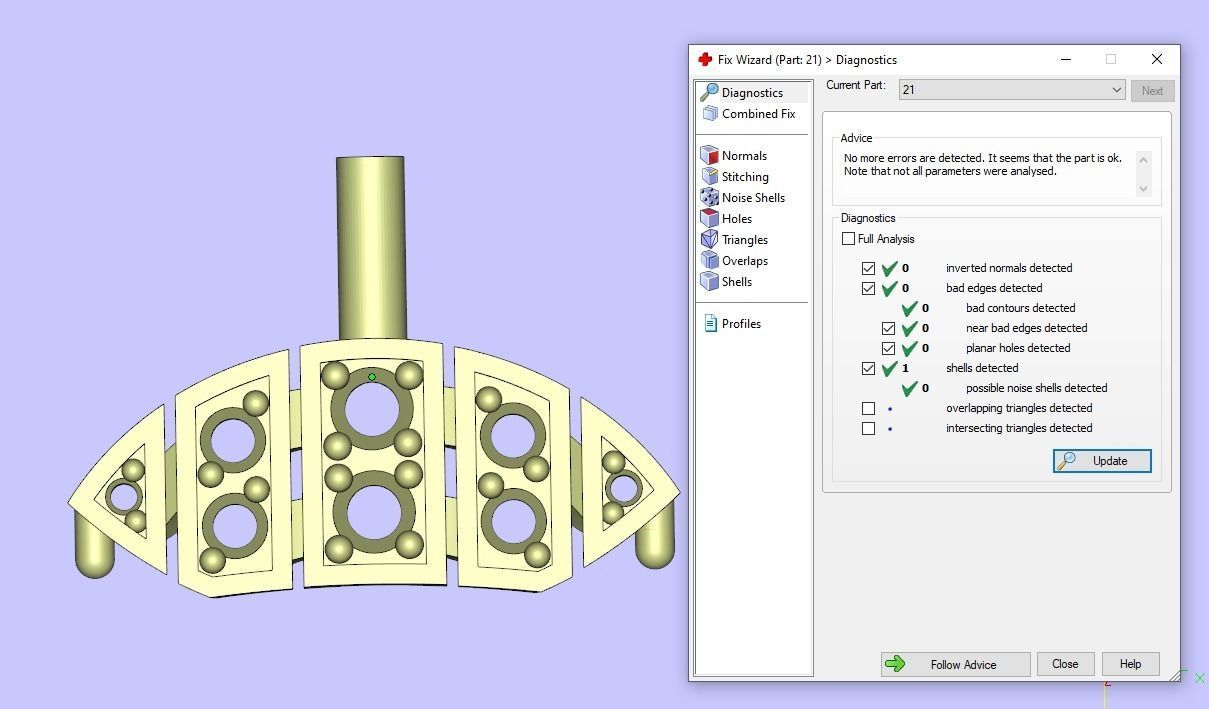
Task: Click the Diagnostics magnifier icon in sidebar
Action: (709, 92)
